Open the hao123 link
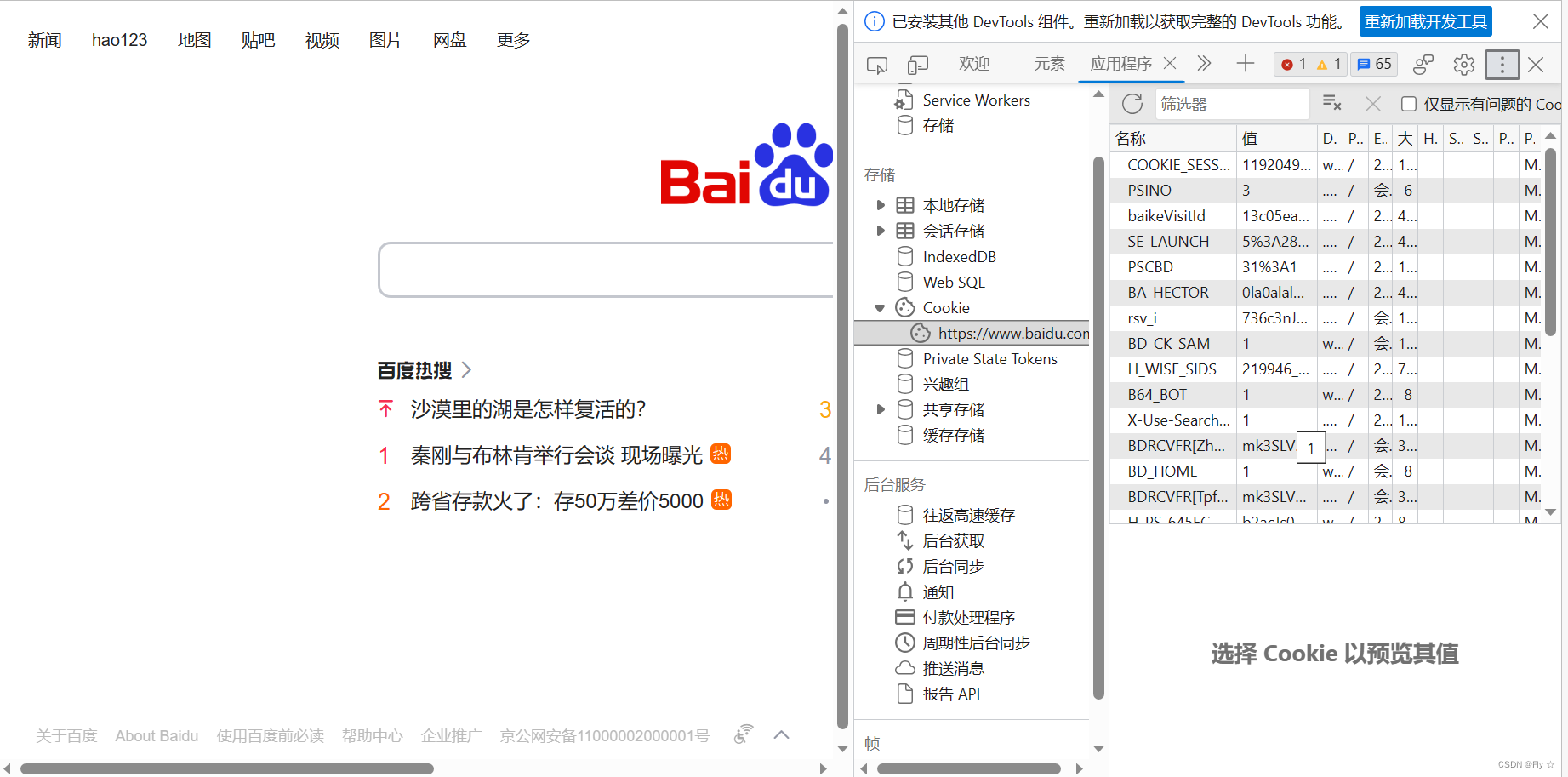Viewport: 1568px width, 777px height. (x=119, y=40)
